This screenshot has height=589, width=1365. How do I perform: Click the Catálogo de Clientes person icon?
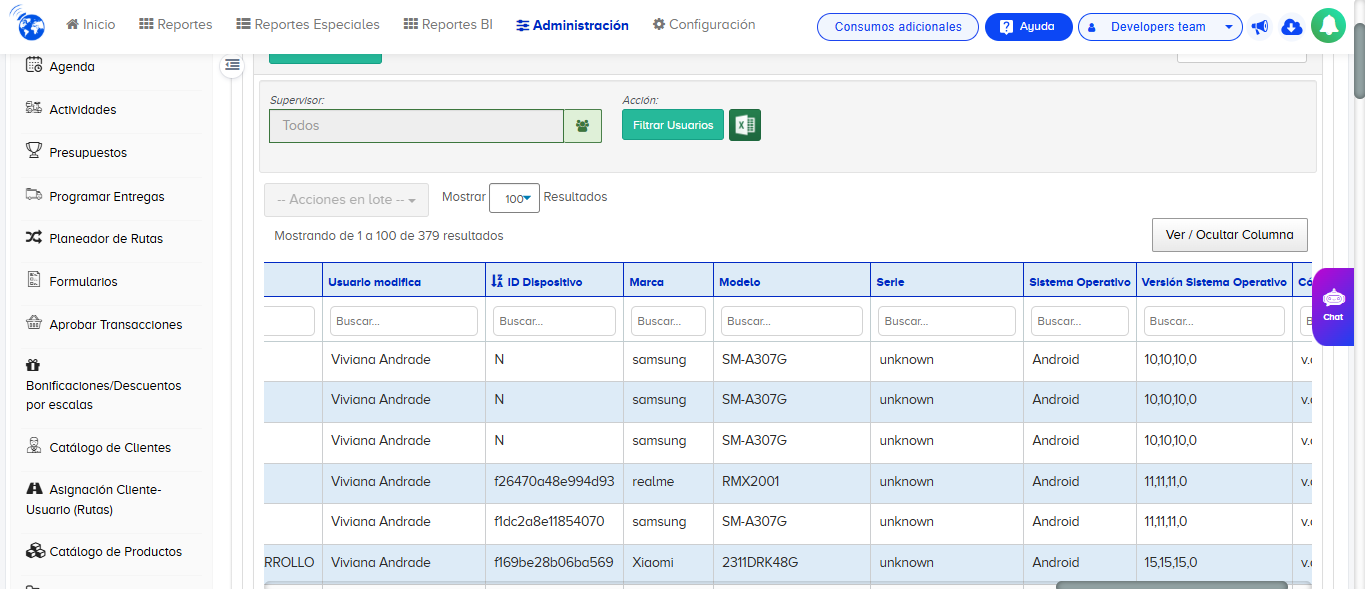click(x=34, y=446)
